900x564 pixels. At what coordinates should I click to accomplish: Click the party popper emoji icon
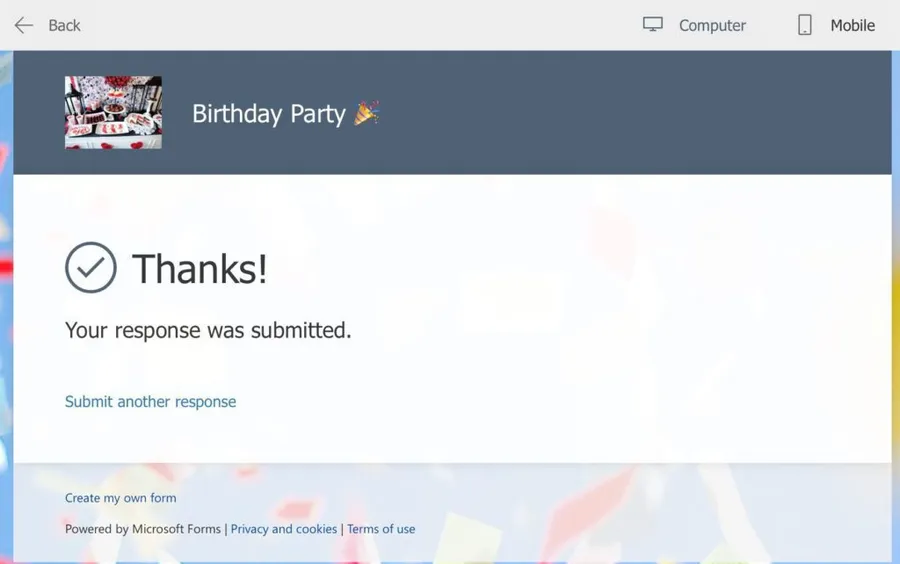pos(366,113)
